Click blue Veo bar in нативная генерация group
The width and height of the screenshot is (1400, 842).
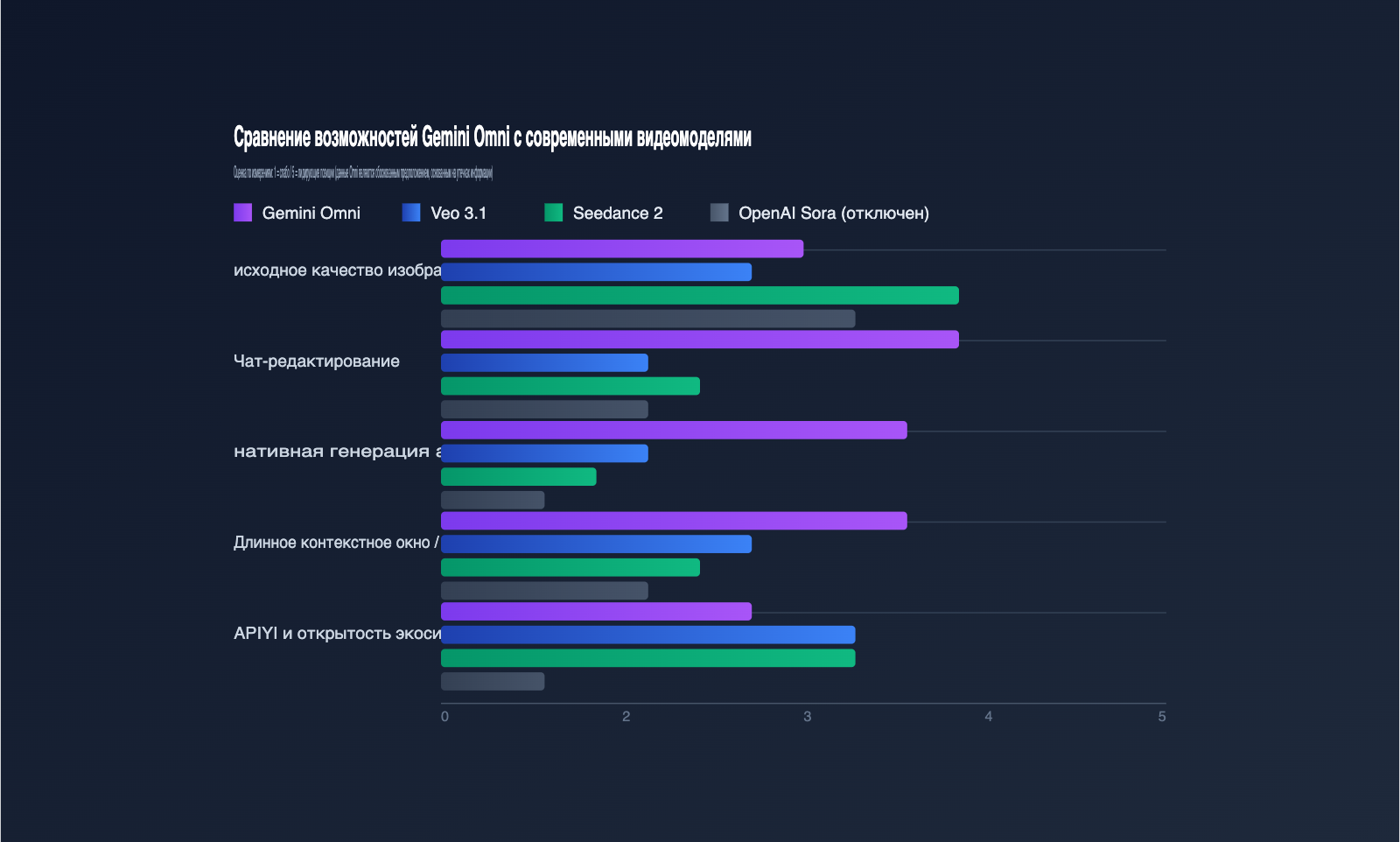click(544, 453)
